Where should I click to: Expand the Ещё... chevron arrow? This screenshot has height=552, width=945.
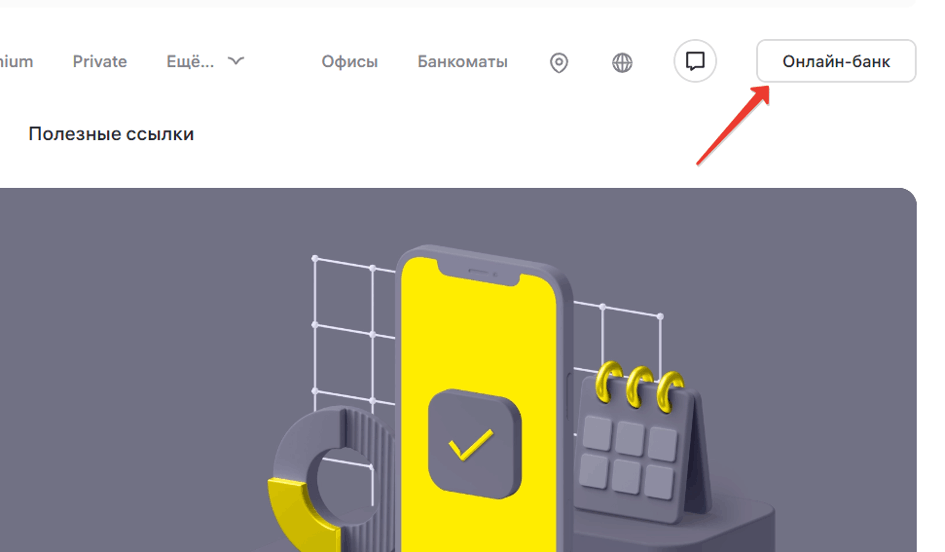[x=236, y=61]
